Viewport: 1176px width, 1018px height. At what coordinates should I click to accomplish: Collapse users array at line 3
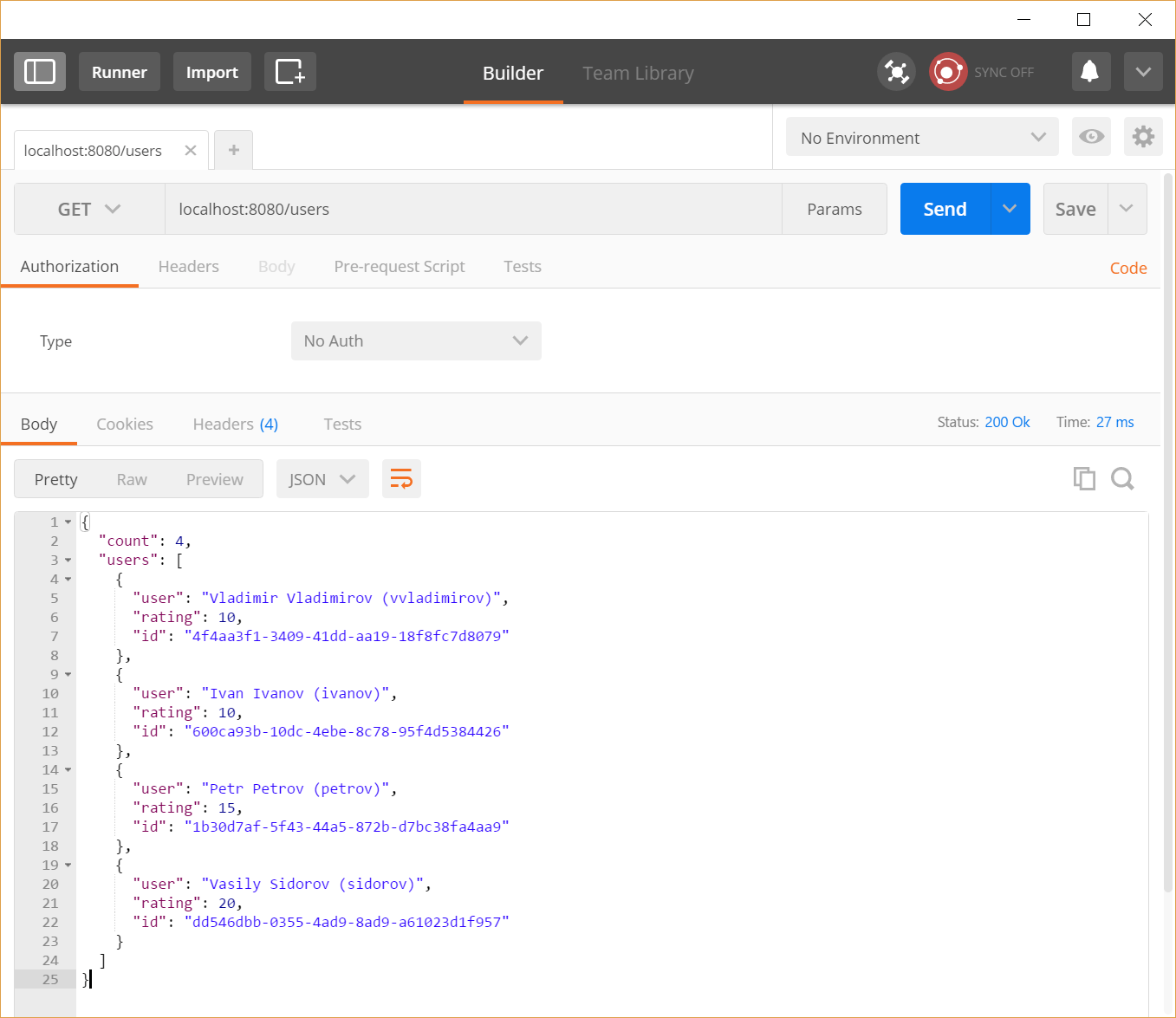coord(68,561)
